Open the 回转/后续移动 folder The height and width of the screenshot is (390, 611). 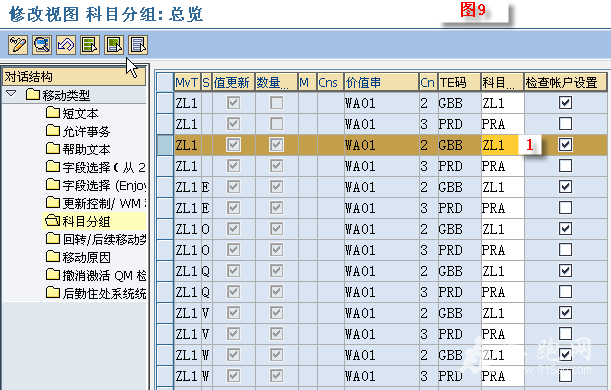(x=95, y=239)
